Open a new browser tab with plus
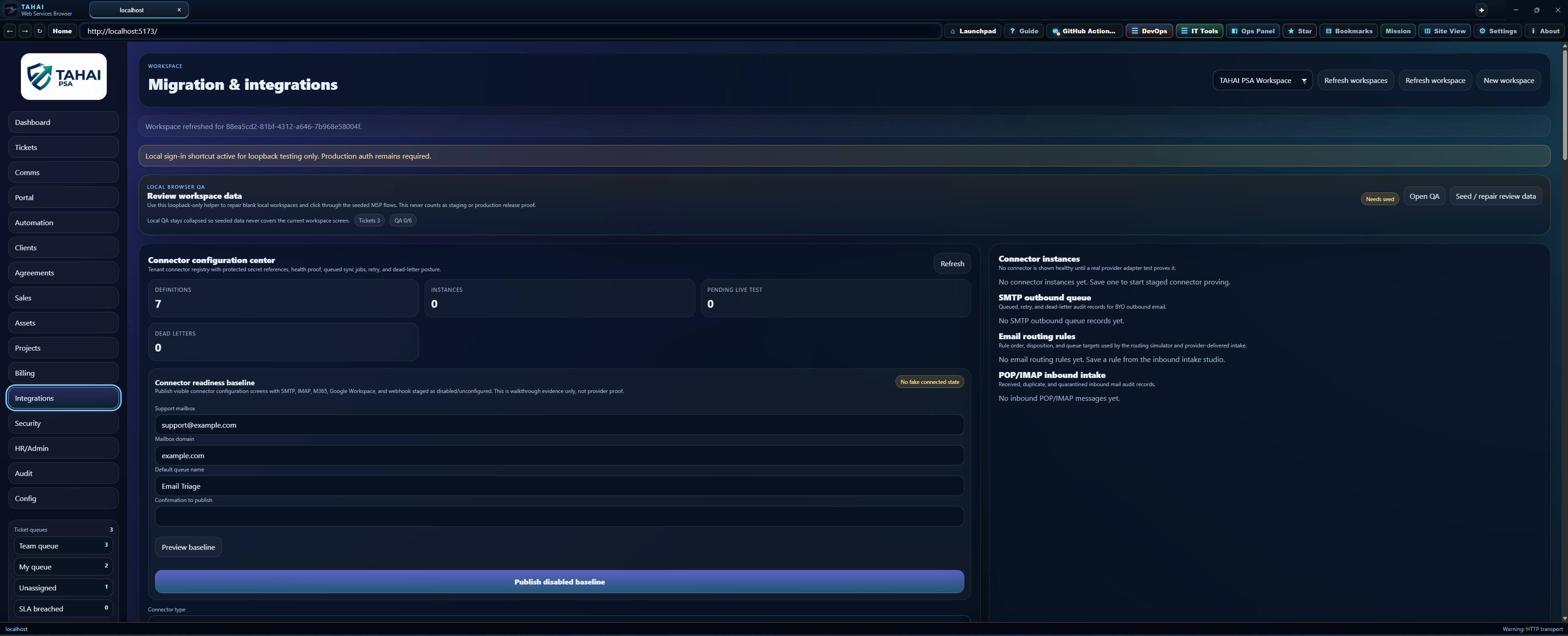This screenshot has width=1568, height=636. click(1481, 10)
